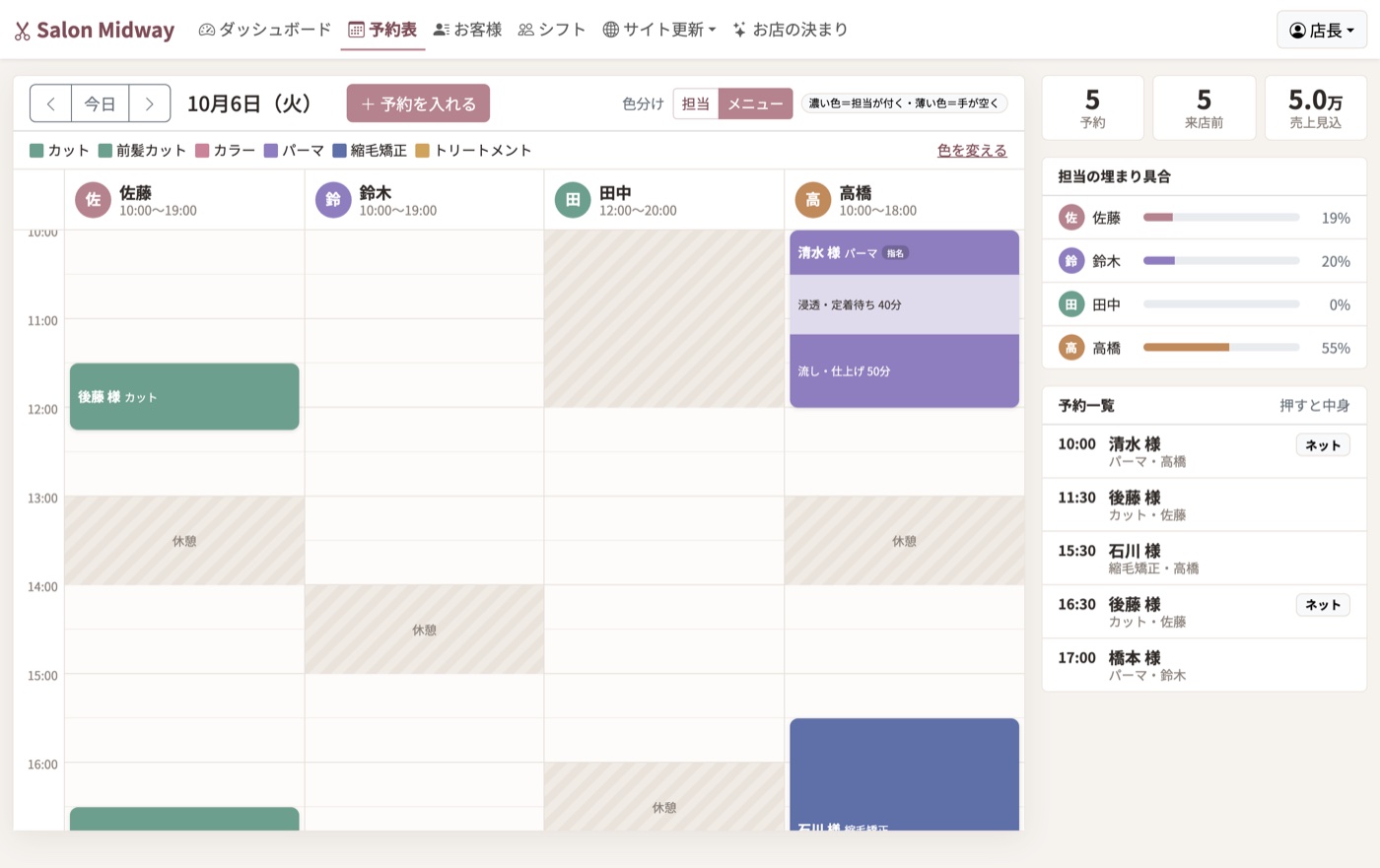This screenshot has width=1380, height=868.
Task: Click the 指名 badge on 清水's booking
Action: pos(895,253)
